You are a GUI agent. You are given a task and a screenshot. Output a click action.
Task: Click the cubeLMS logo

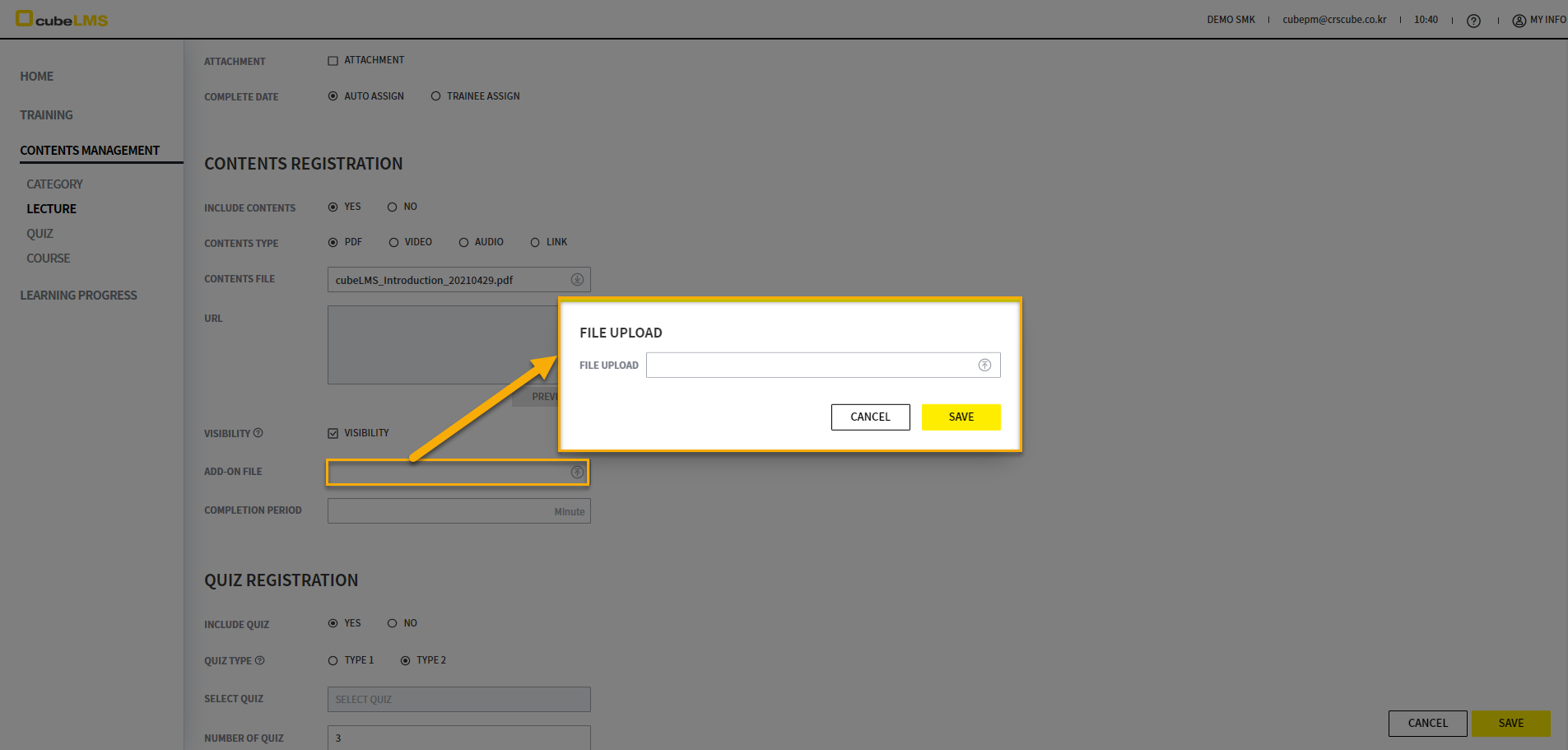point(62,19)
